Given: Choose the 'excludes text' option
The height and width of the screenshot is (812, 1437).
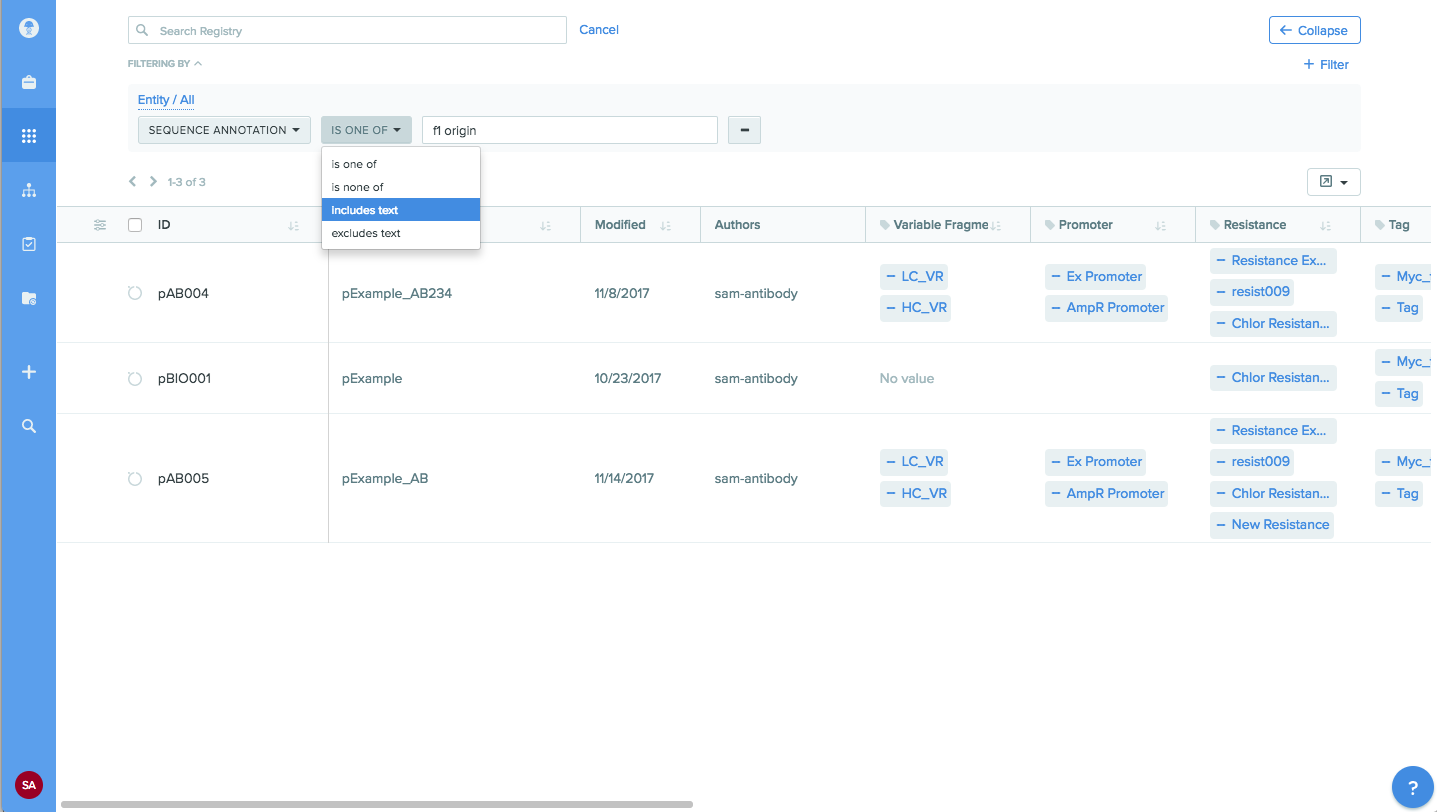Looking at the screenshot, I should tap(401, 233).
